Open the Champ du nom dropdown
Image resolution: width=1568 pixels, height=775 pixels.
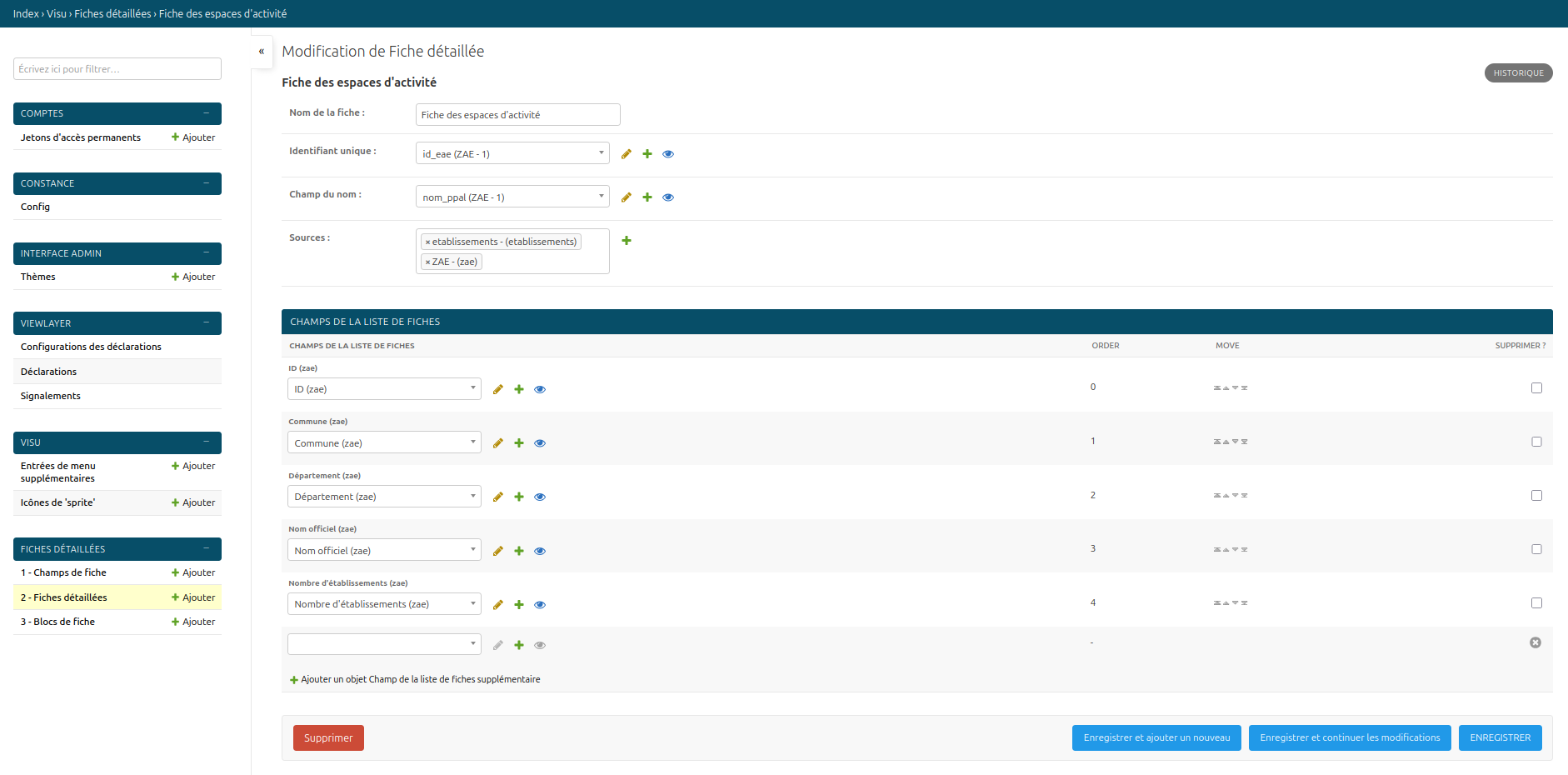(x=512, y=197)
